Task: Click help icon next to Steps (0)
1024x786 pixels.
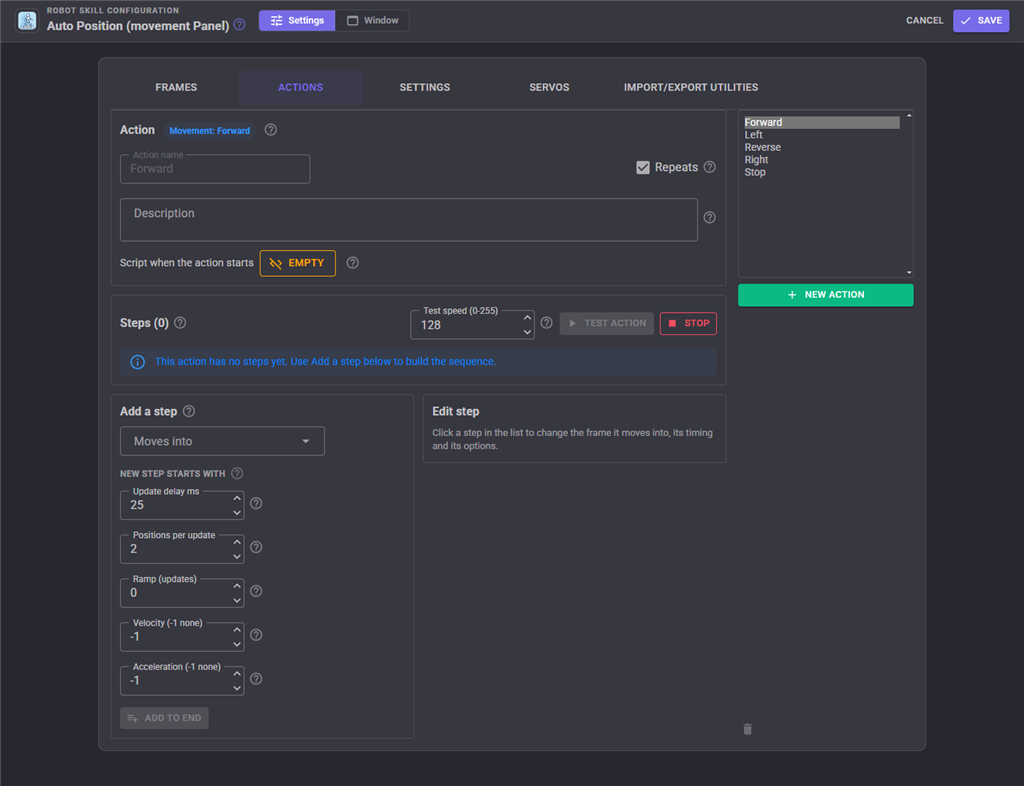Action: tap(180, 322)
